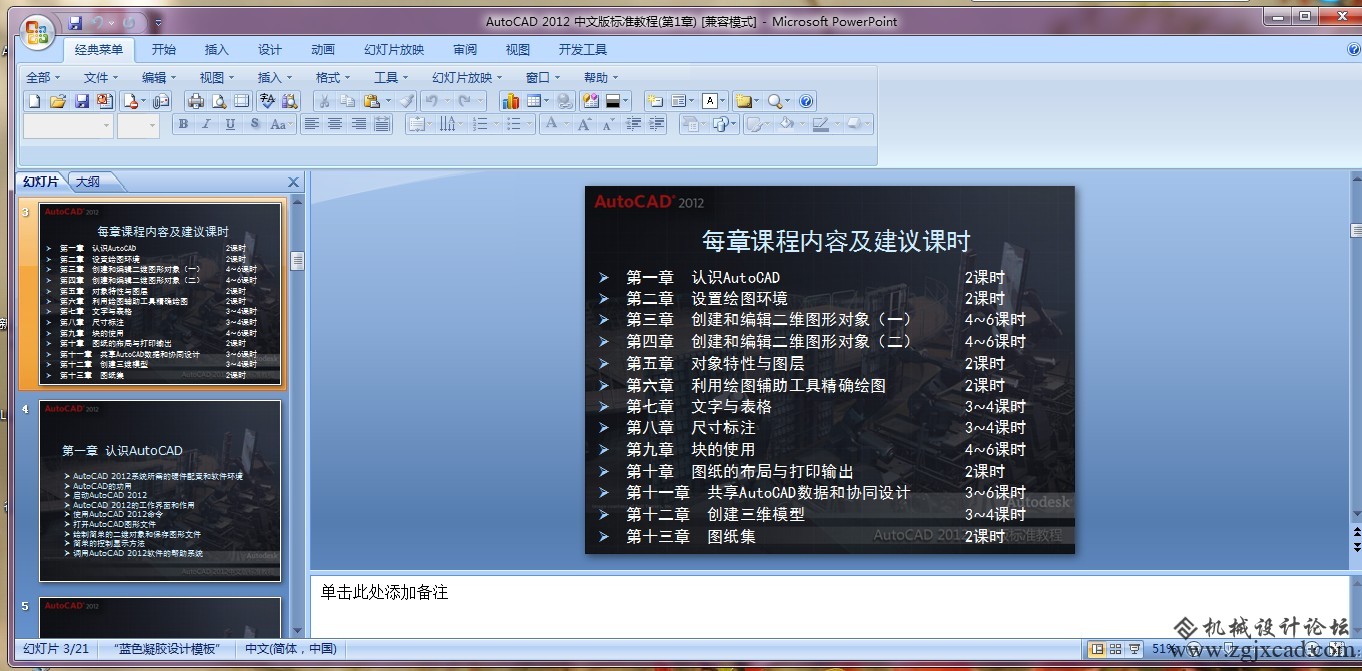Open the font size combo box

[138, 125]
